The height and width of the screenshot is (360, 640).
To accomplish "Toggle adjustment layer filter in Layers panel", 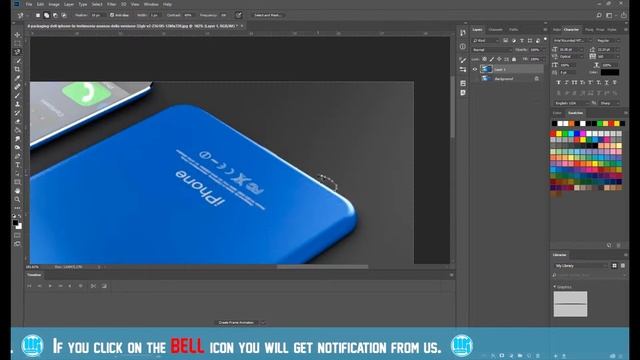I will 513,40.
